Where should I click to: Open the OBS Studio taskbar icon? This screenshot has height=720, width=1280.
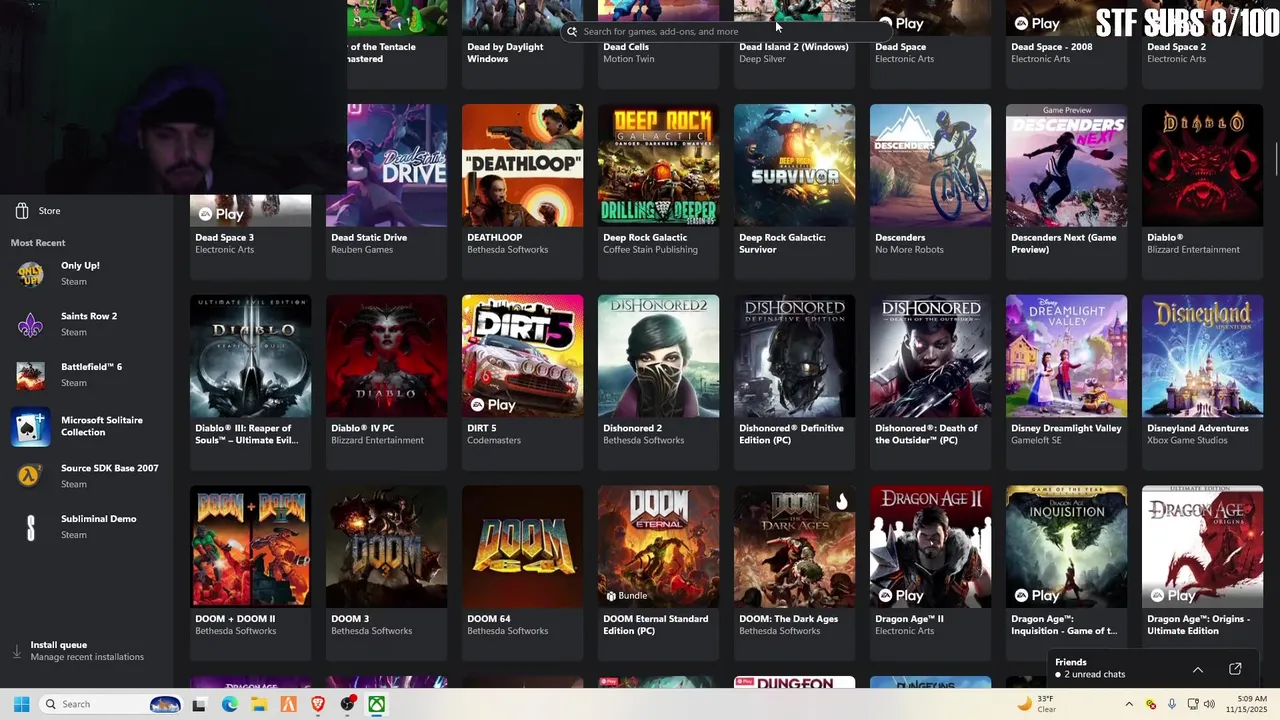tap(347, 704)
